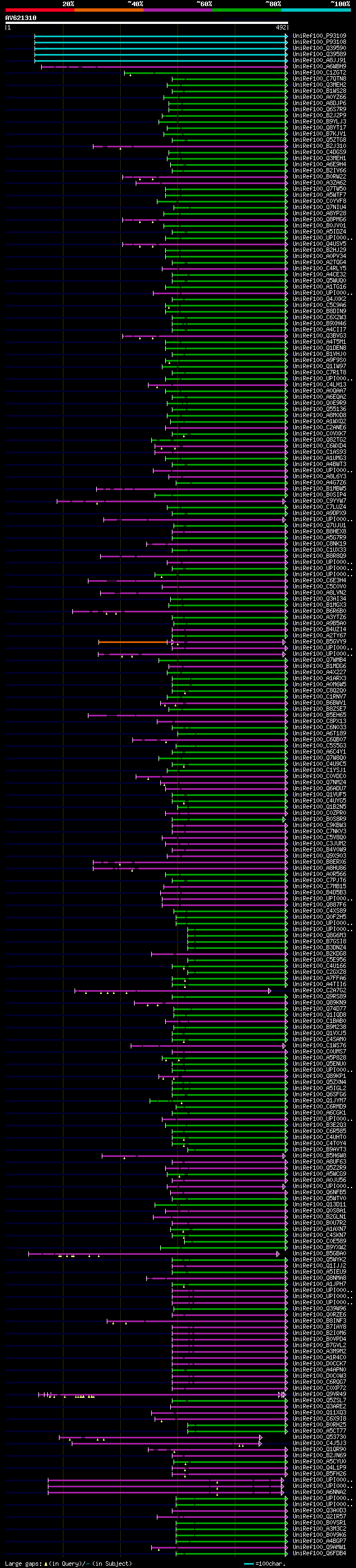The width and height of the screenshot is (356, 1568).
Task: Select UniRef100_Q1B2N5 label
Action: click(x=319, y=807)
